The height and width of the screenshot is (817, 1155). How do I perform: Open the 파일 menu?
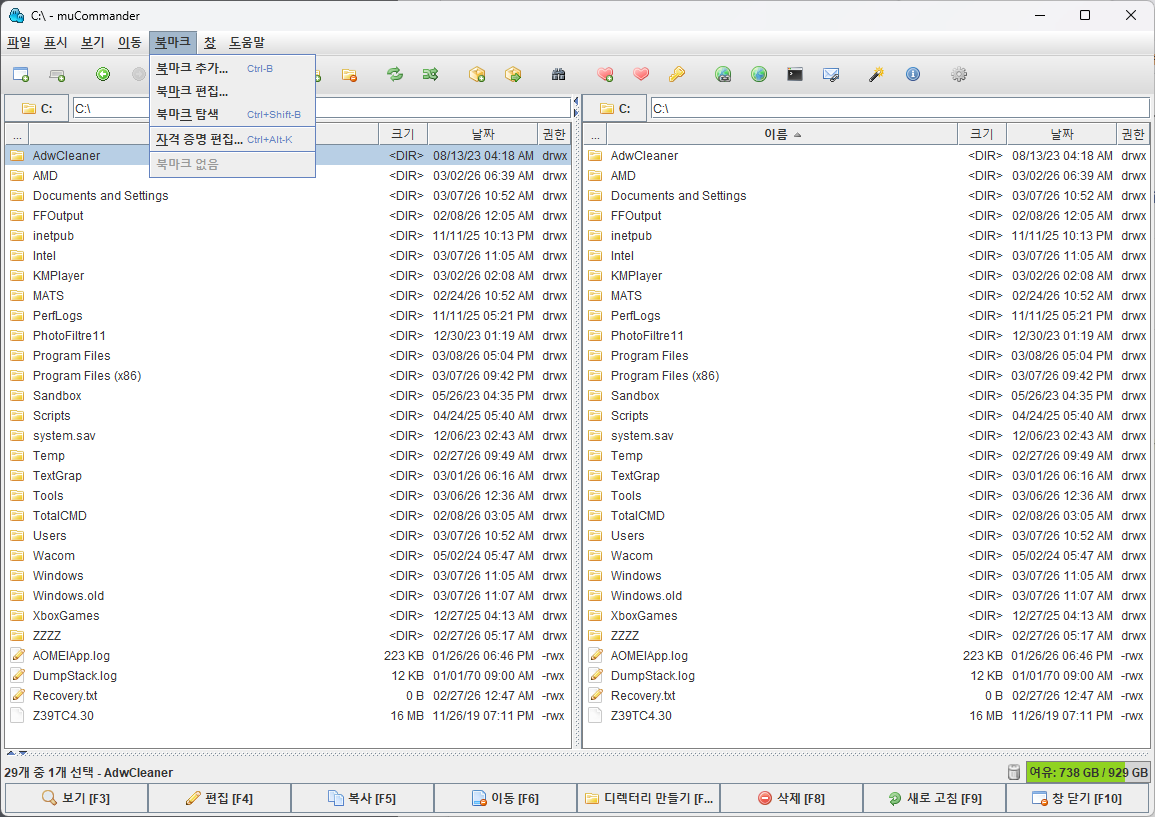pos(19,43)
